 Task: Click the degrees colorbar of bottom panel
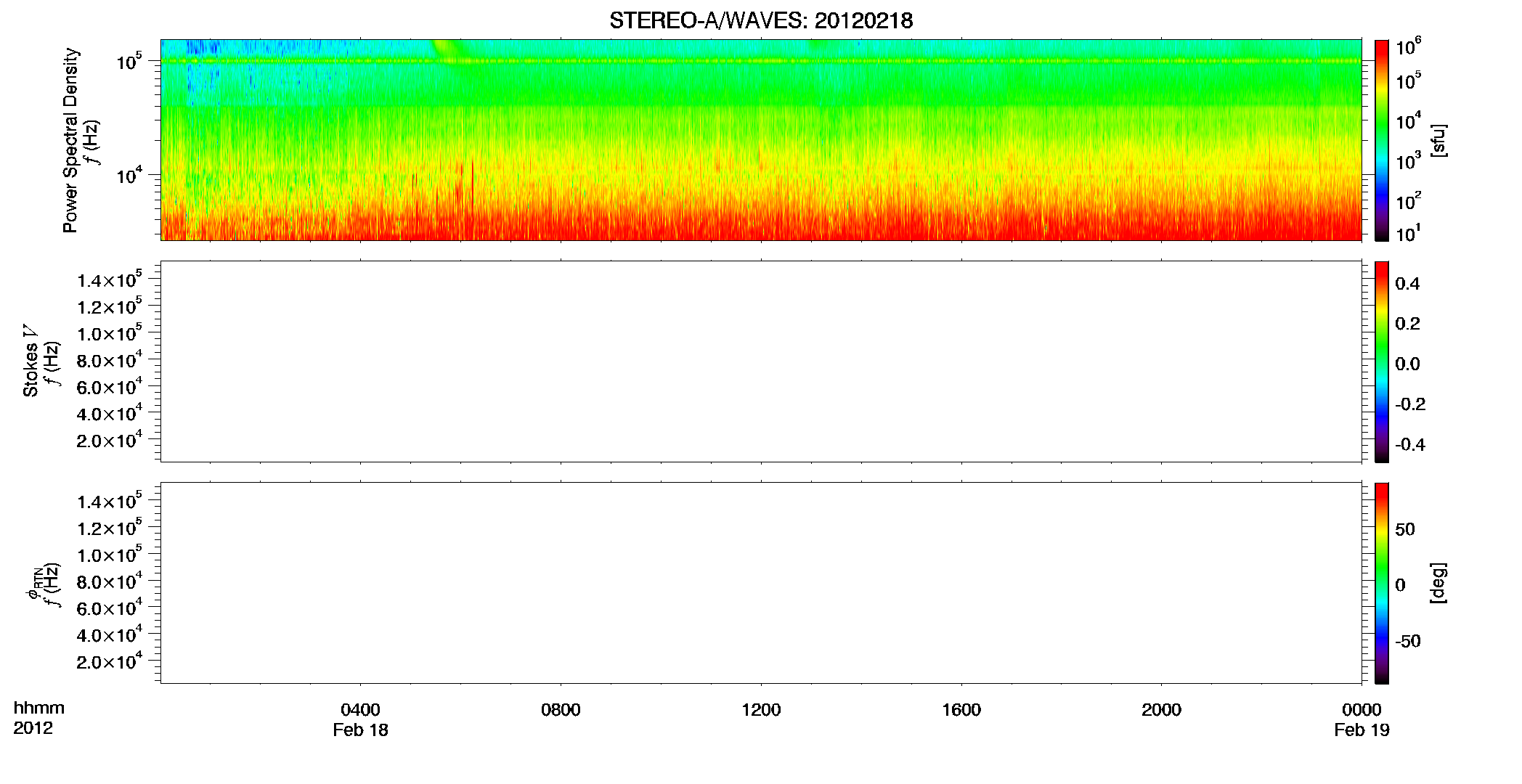[x=1382, y=583]
